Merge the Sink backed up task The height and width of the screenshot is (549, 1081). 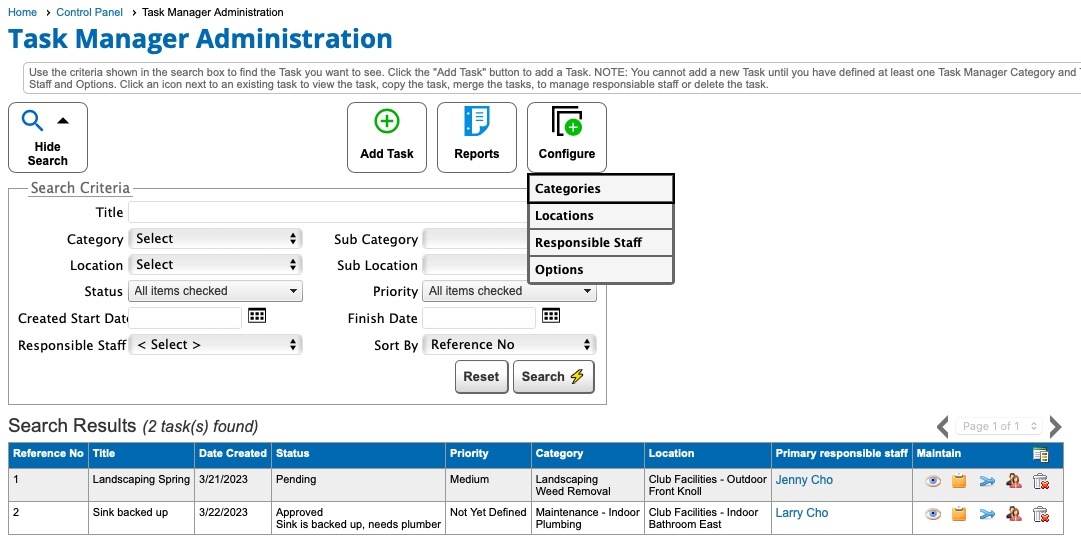pyautogui.click(x=987, y=514)
